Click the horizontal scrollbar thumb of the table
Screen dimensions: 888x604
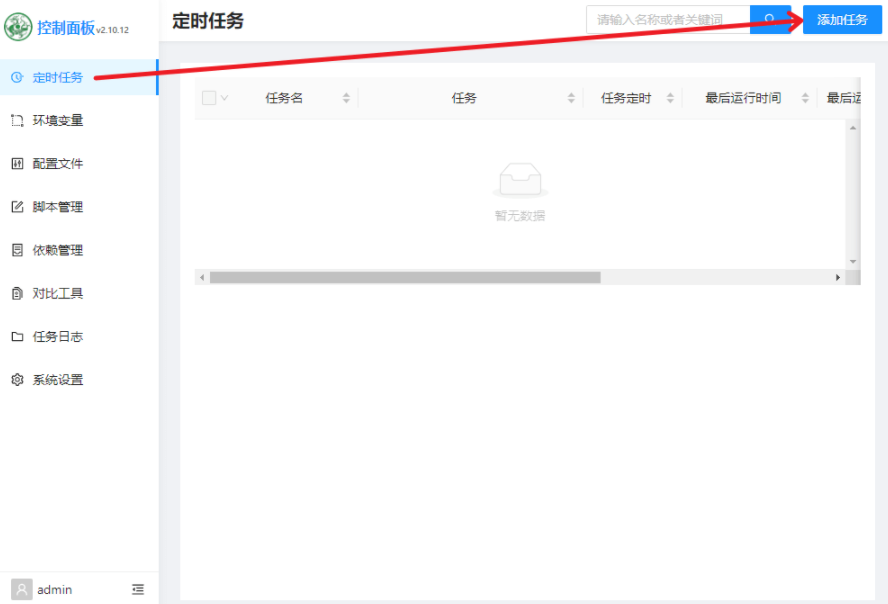(405, 277)
